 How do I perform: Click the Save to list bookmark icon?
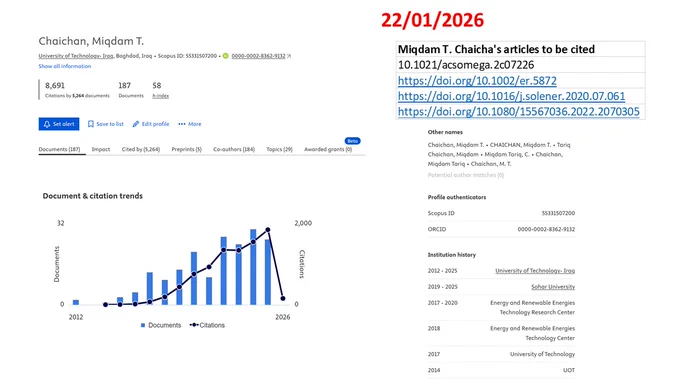tap(91, 124)
